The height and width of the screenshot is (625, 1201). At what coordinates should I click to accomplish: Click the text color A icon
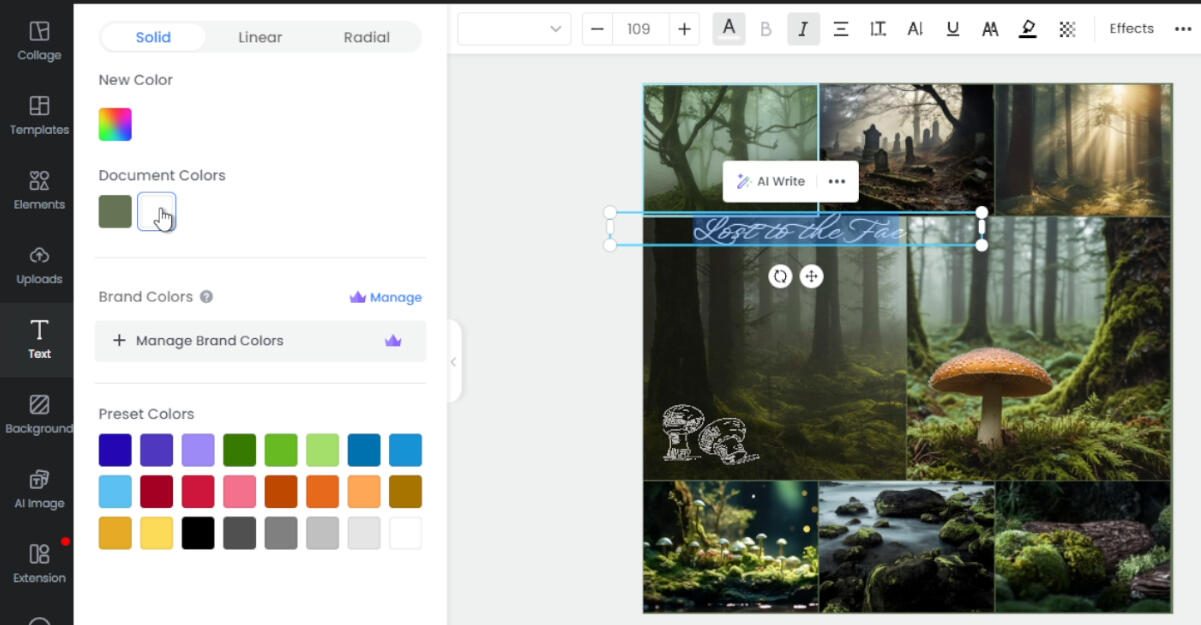tap(728, 29)
